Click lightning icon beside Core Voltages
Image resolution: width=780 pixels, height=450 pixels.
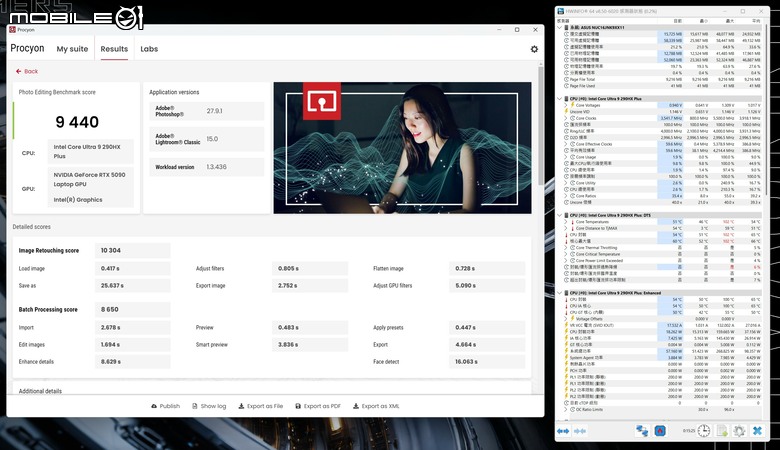[573, 105]
